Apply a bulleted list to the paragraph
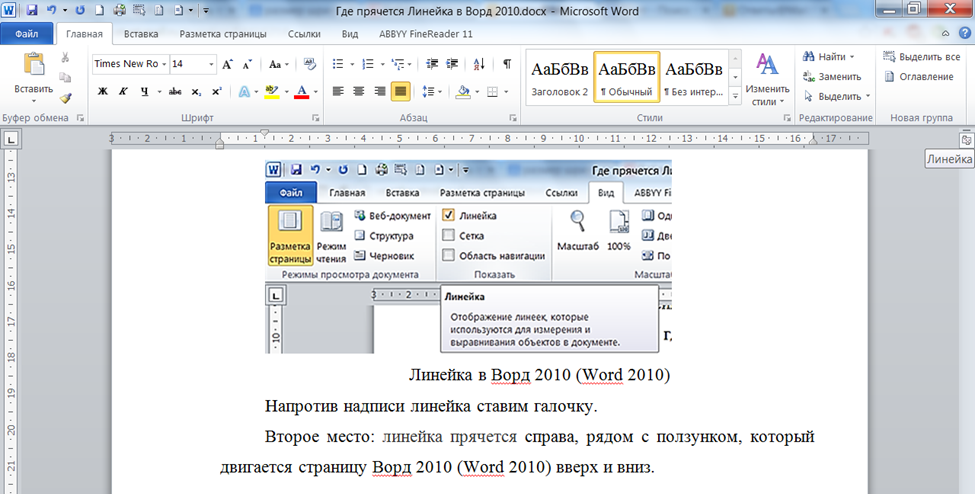The height and width of the screenshot is (494, 975). pyautogui.click(x=338, y=64)
